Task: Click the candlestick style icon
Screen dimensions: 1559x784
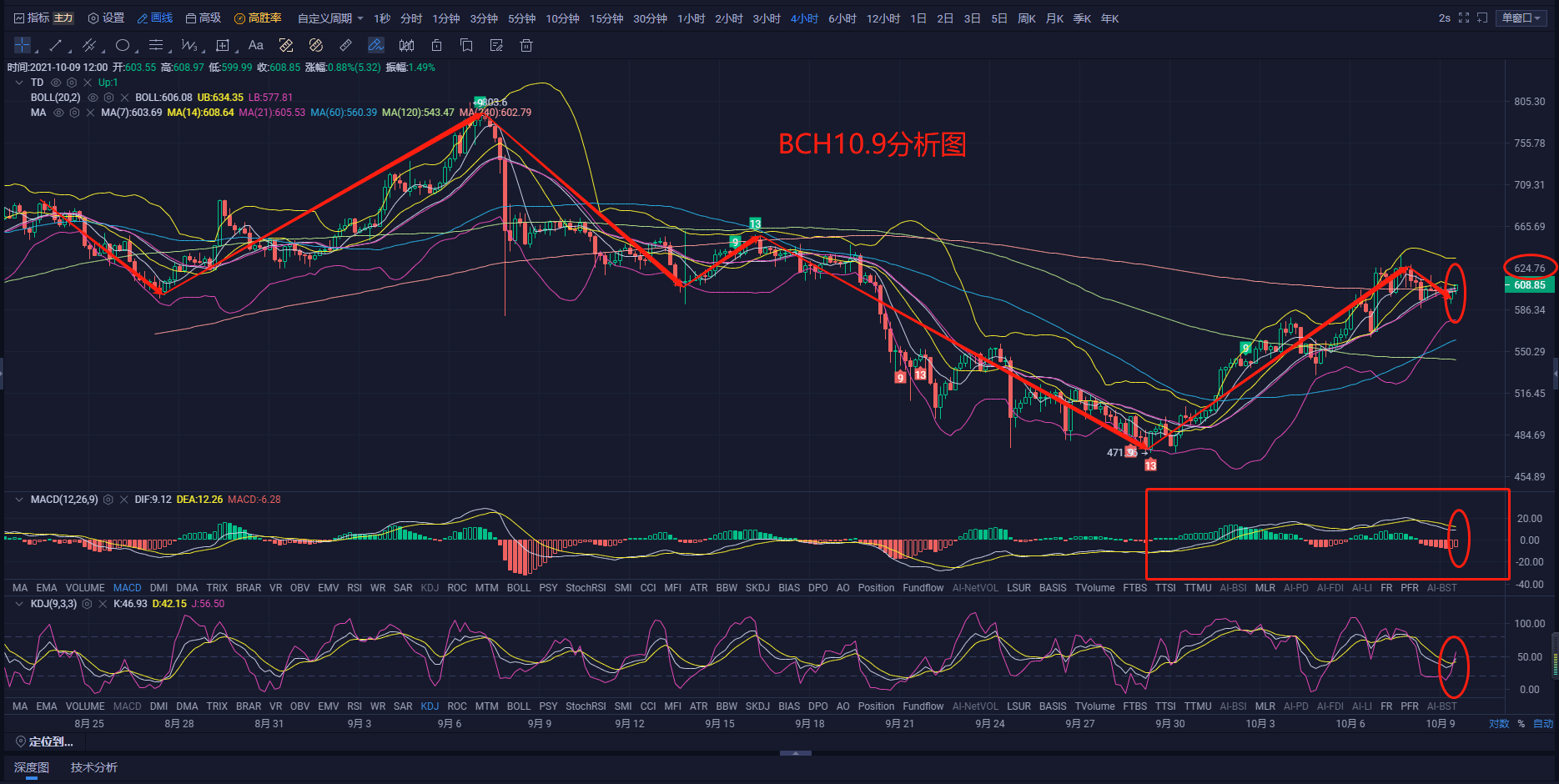Action: pyautogui.click(x=406, y=45)
